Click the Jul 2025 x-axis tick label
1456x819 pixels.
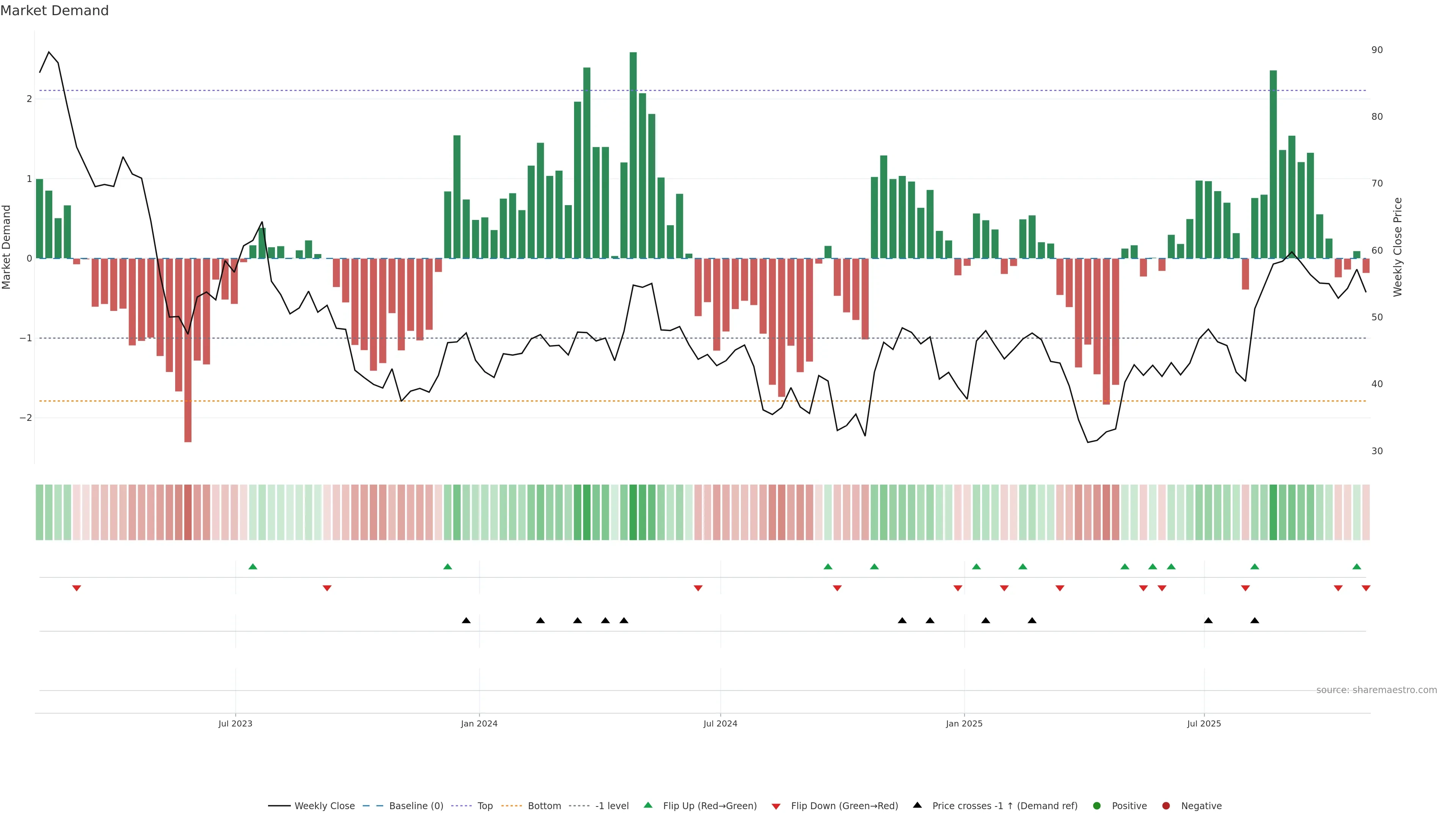tap(1204, 723)
